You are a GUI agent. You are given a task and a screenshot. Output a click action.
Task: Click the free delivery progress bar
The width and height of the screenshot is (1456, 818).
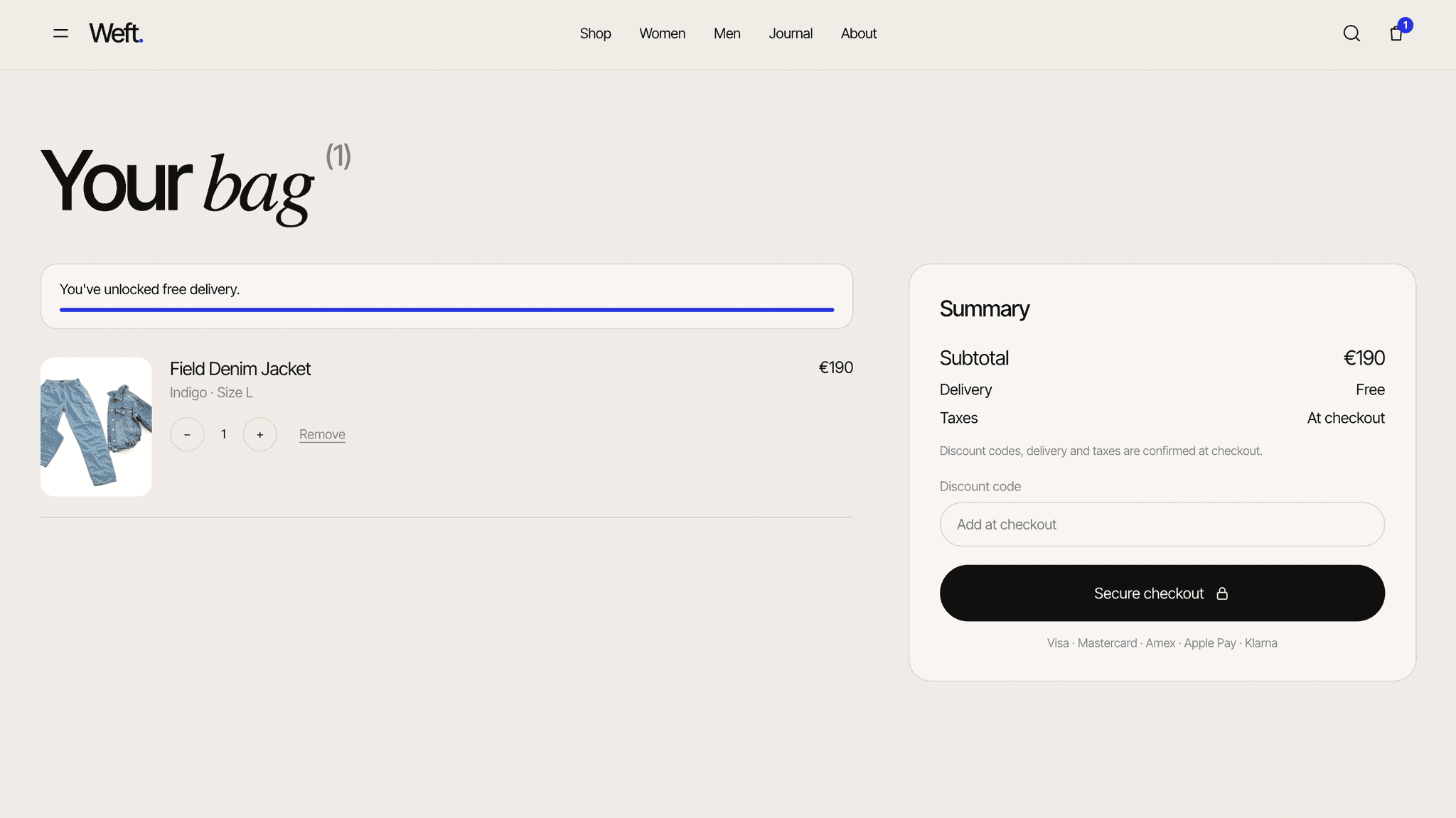[446, 310]
